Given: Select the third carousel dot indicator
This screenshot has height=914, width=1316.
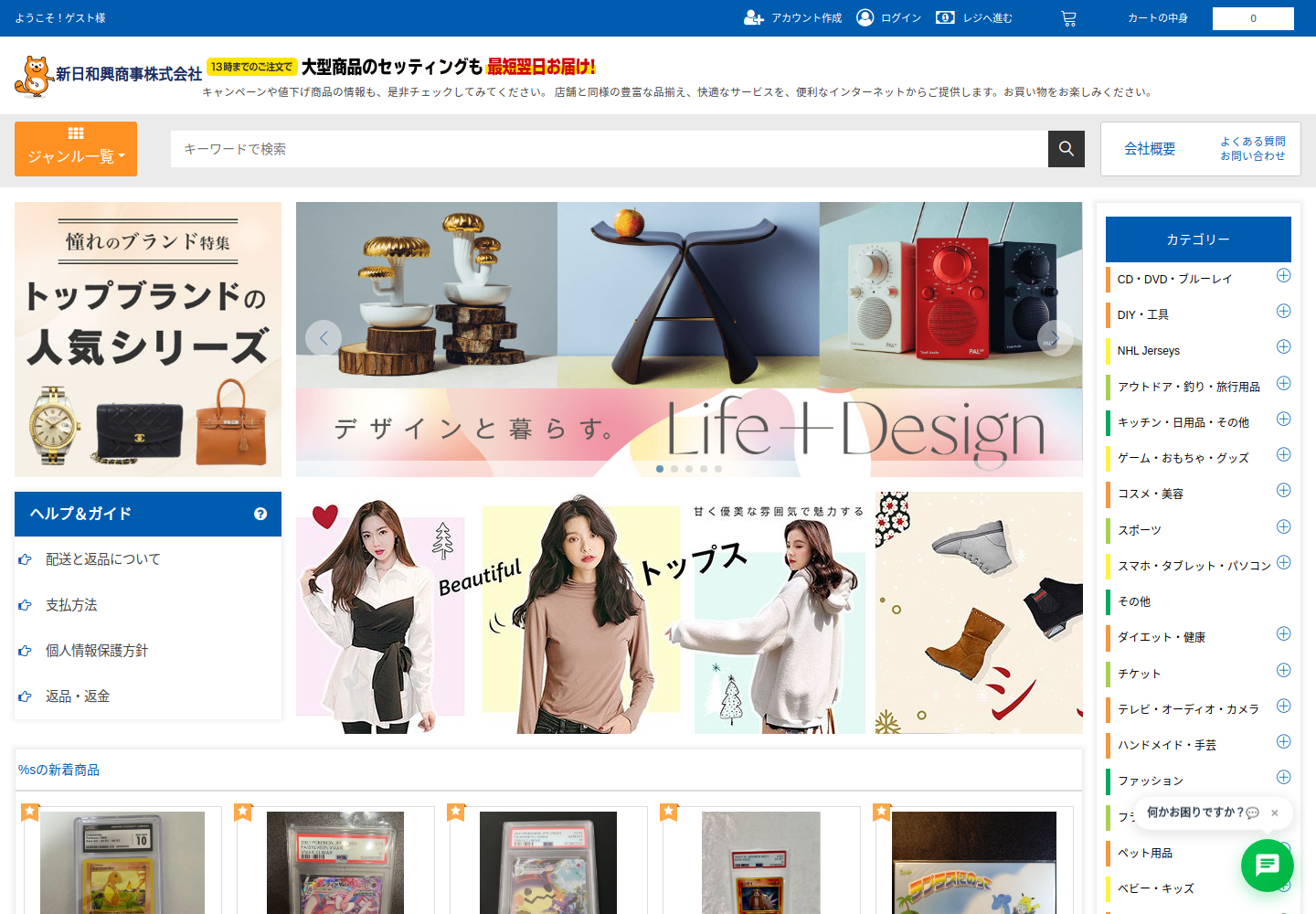Looking at the screenshot, I should [x=689, y=469].
